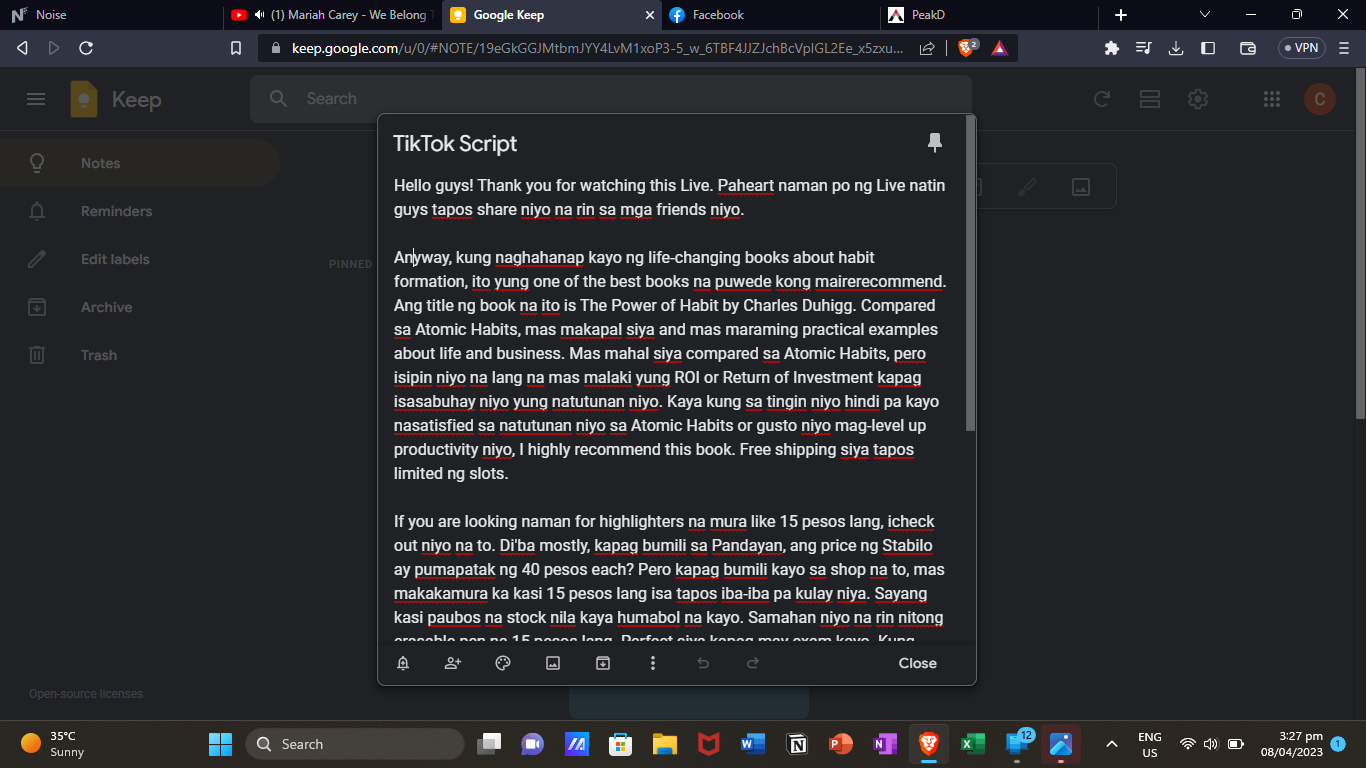Open the Windows Start menu
1366x768 pixels.
pos(220,744)
